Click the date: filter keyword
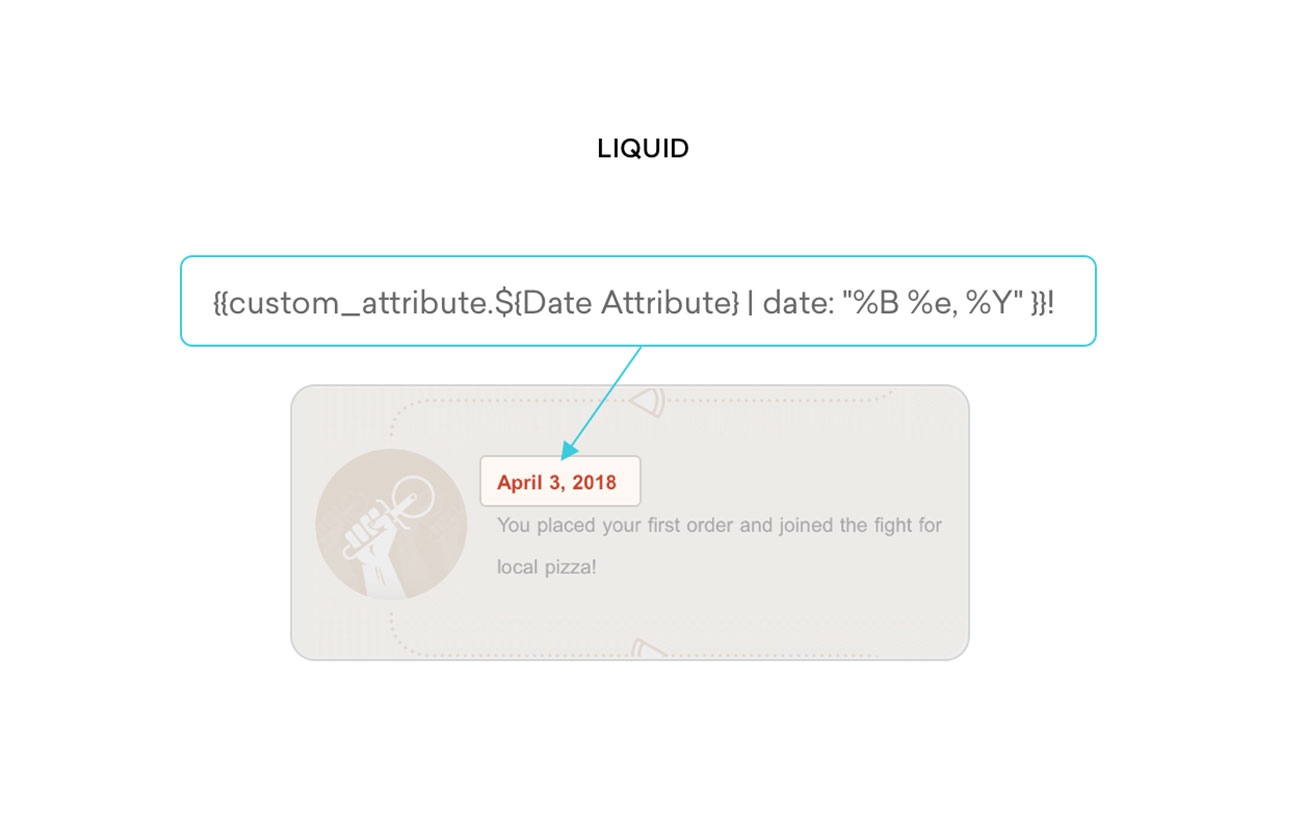The height and width of the screenshot is (818, 1290). (799, 302)
